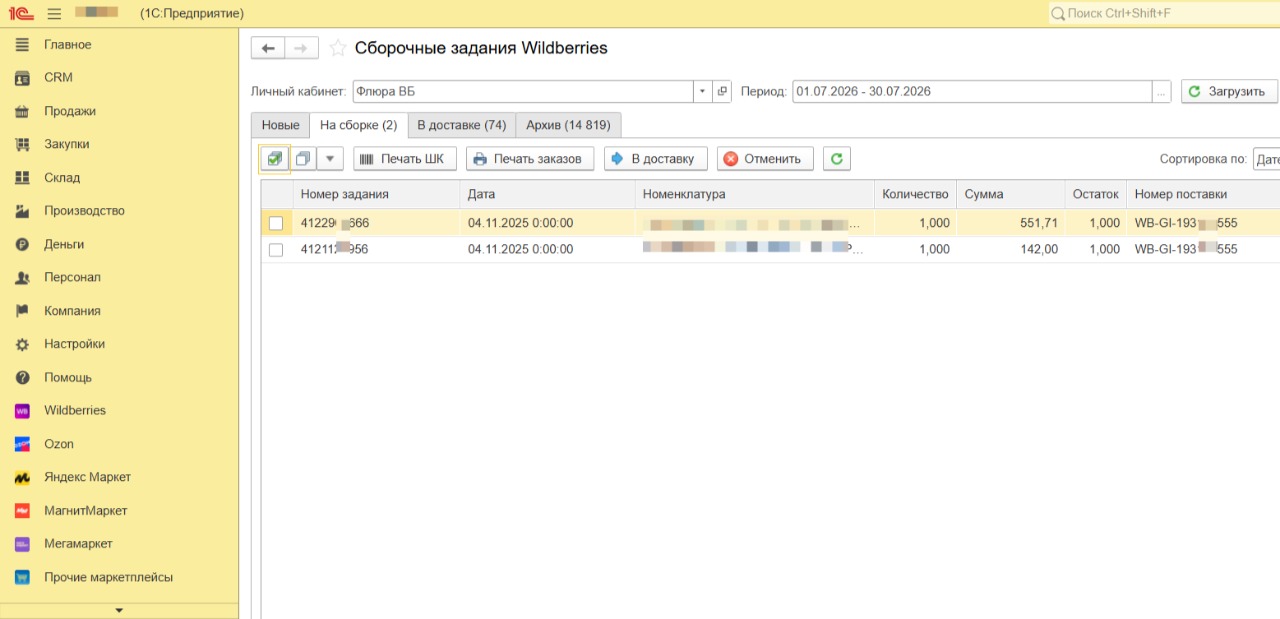Add this page to favorites with the star

338,48
